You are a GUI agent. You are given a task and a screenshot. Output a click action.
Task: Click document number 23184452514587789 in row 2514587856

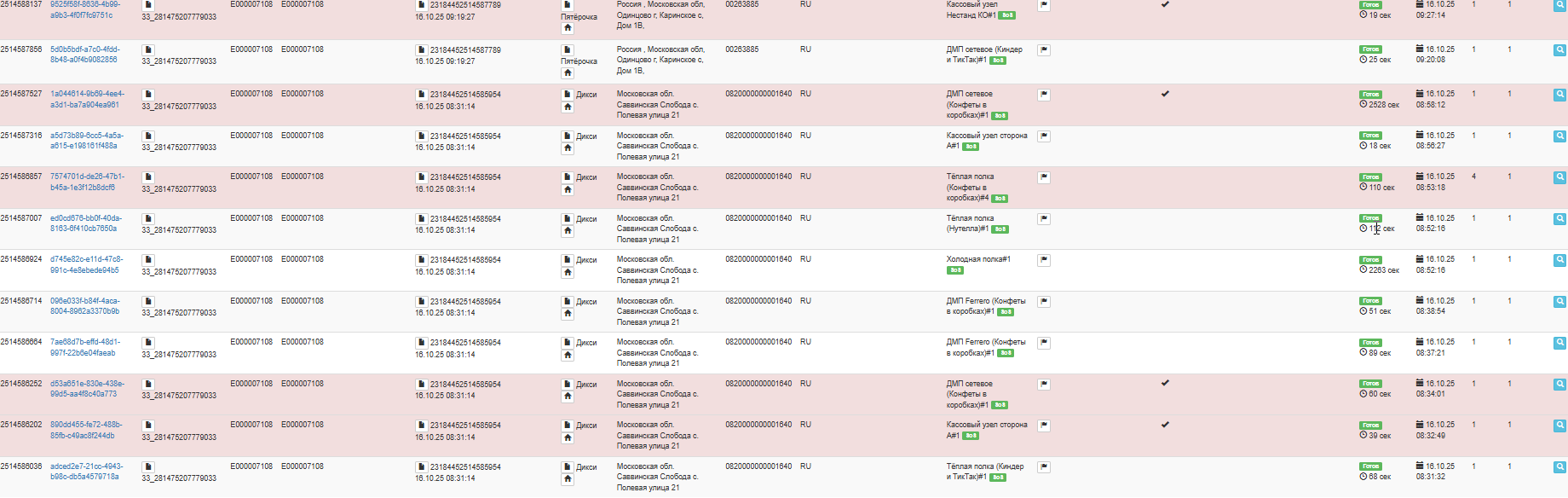pos(465,50)
